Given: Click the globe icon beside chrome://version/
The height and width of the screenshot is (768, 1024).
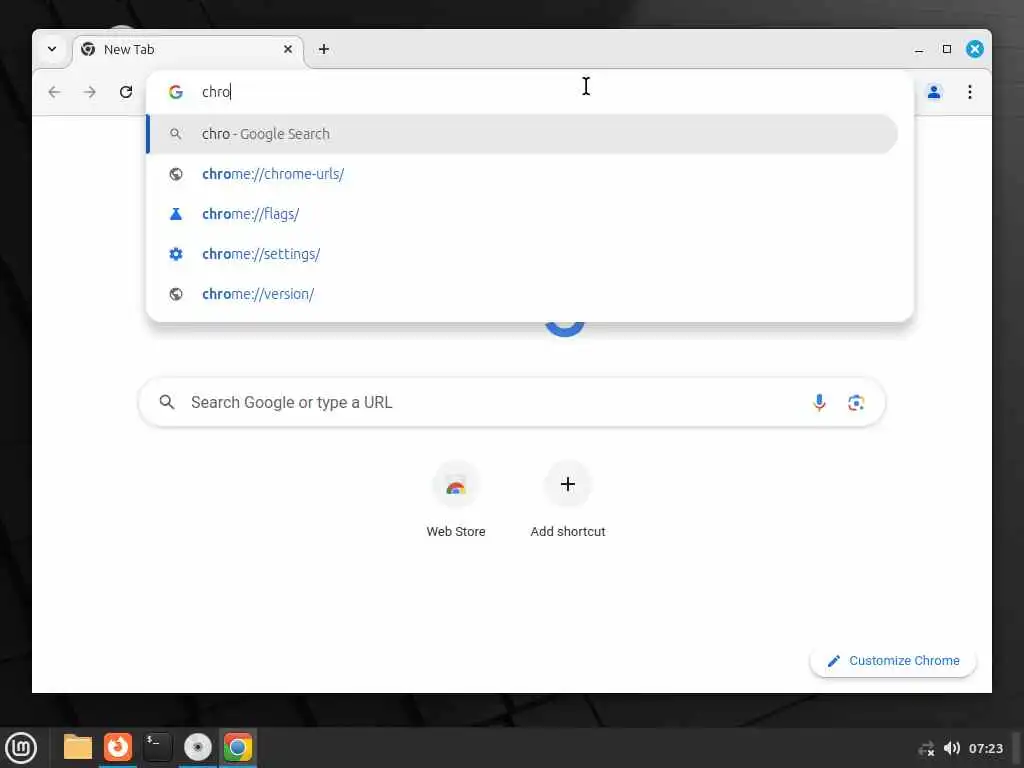Looking at the screenshot, I should [176, 294].
